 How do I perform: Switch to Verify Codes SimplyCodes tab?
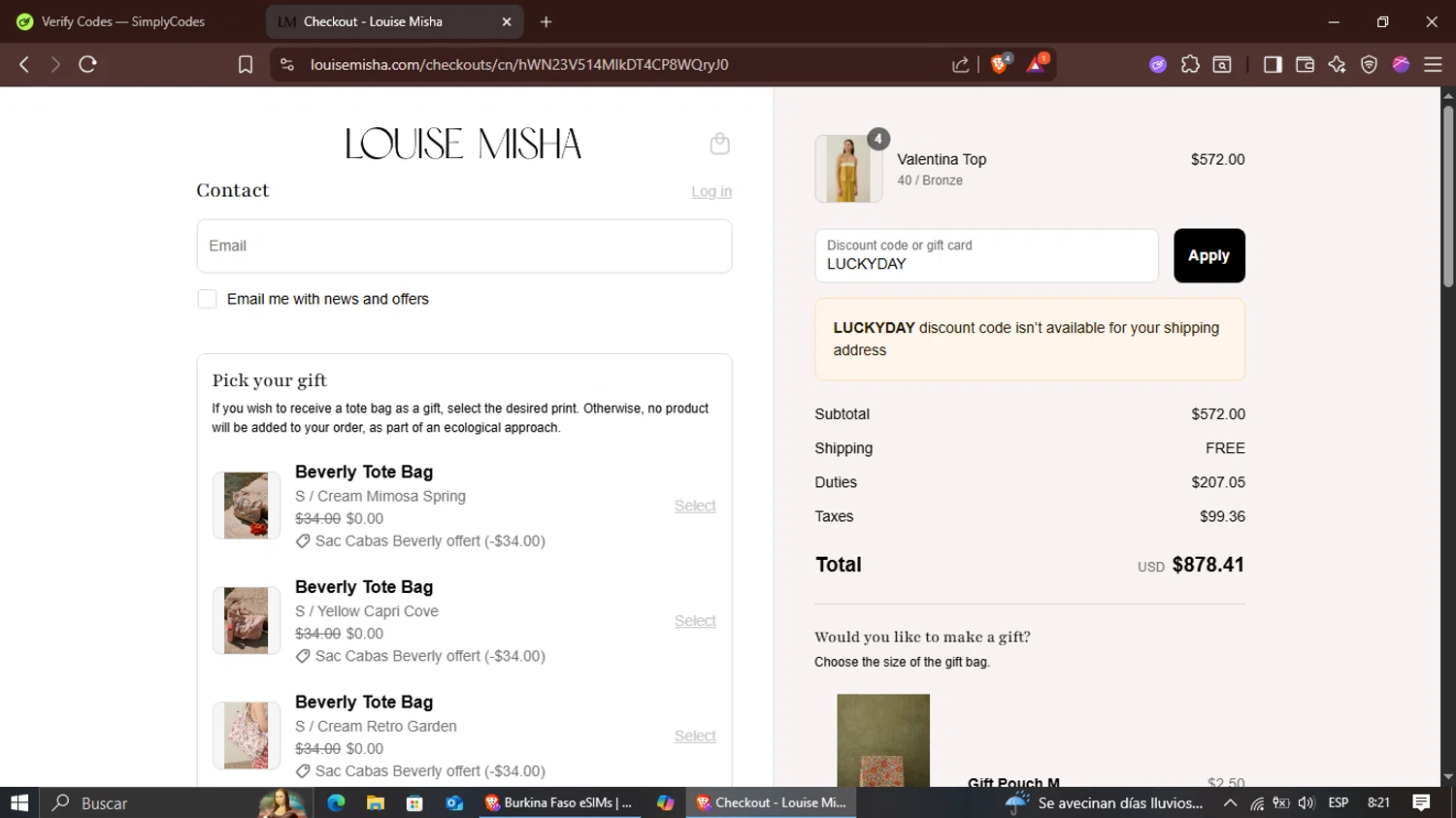(123, 21)
